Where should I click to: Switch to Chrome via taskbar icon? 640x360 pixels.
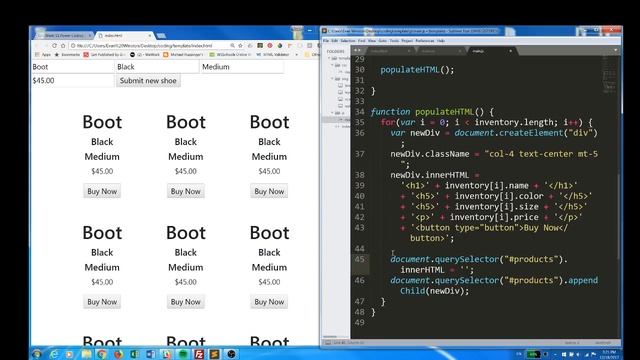pos(102,354)
